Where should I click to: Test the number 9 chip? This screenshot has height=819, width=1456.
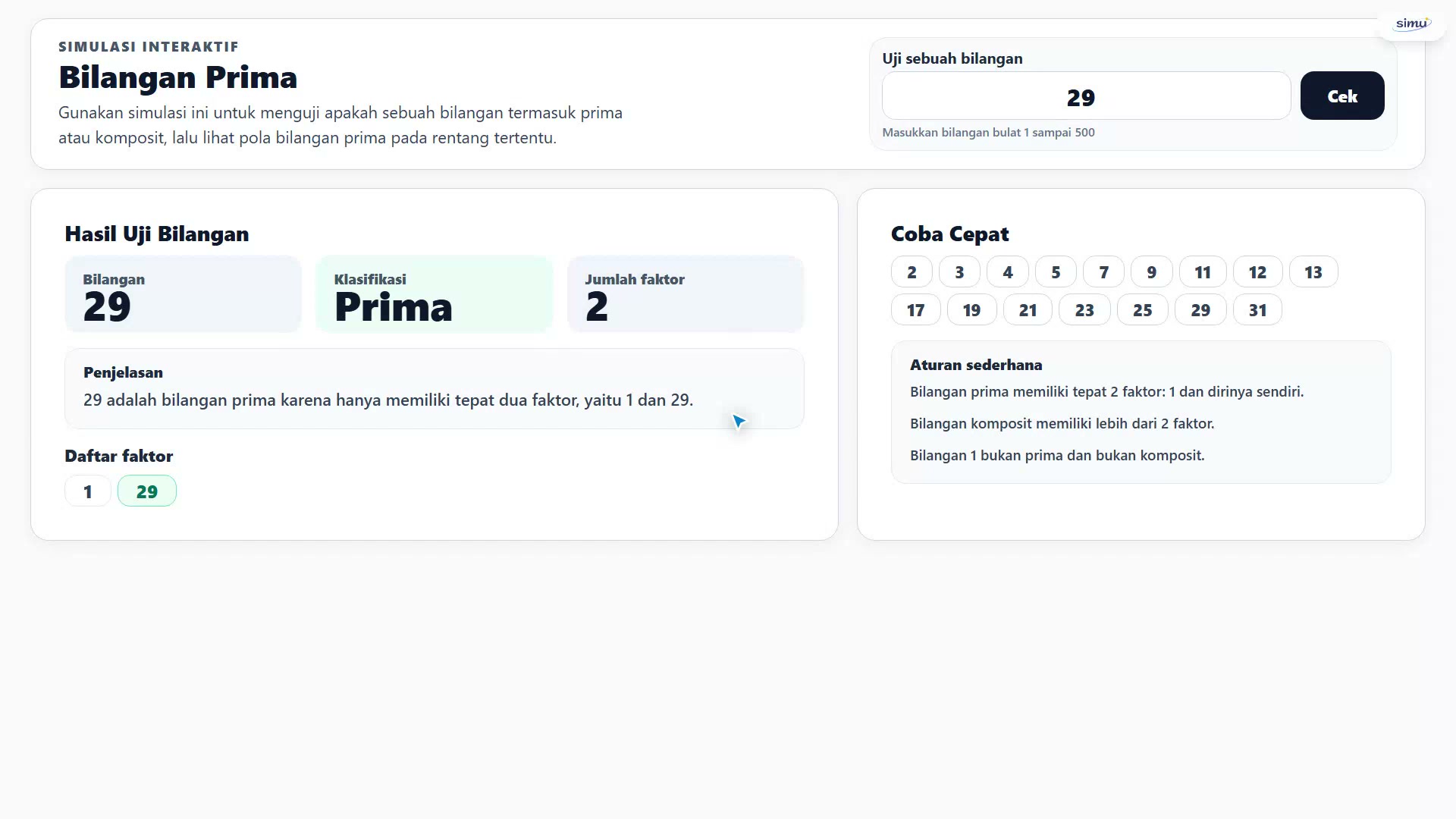(1151, 272)
